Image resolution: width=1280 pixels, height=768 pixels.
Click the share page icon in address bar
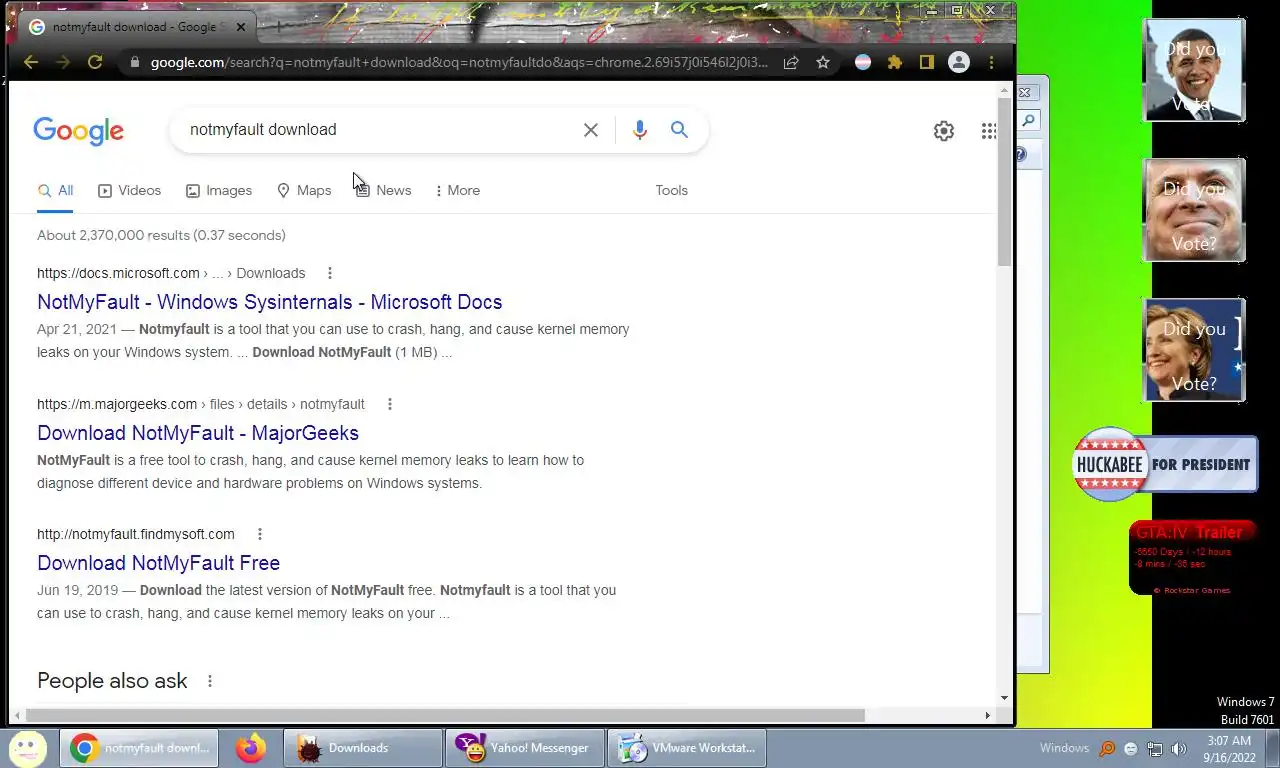pos(791,62)
